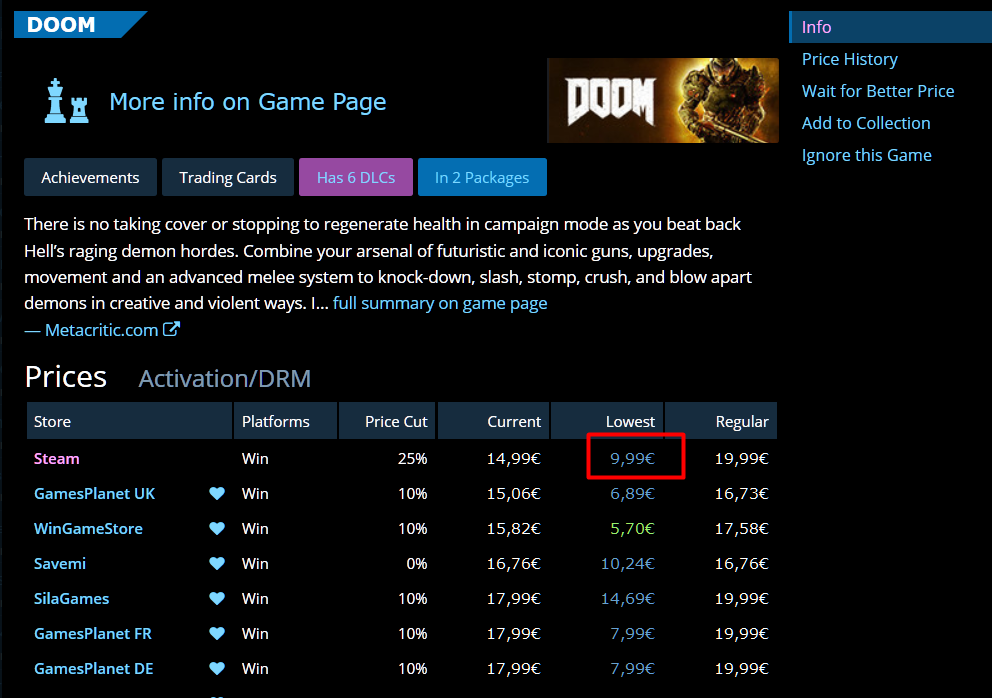Open the DOOM banner thumbnail image

tap(662, 100)
